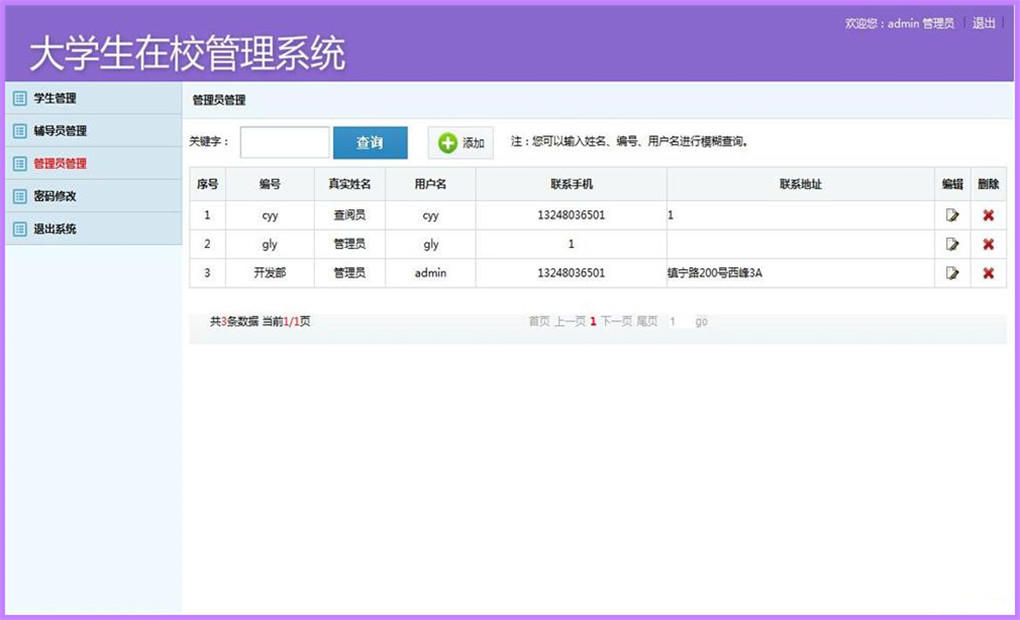Click the edit icon in the gly row

click(x=952, y=244)
